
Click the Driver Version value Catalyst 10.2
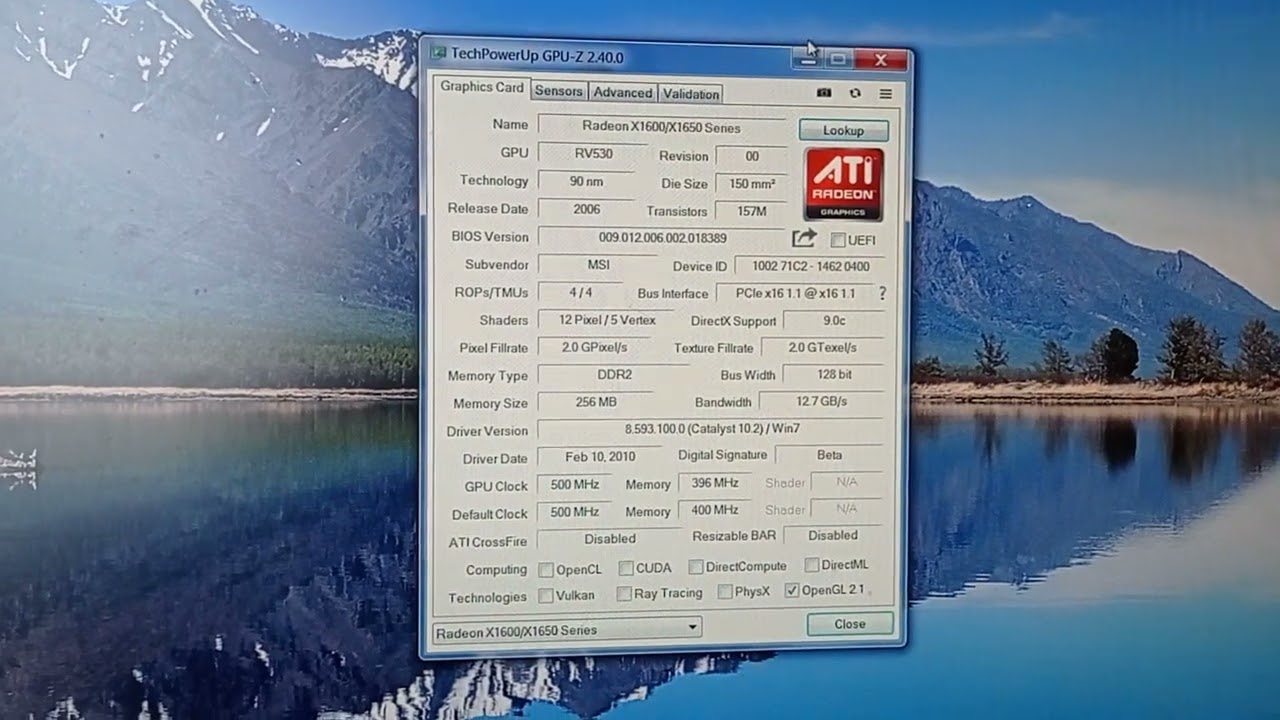click(712, 429)
